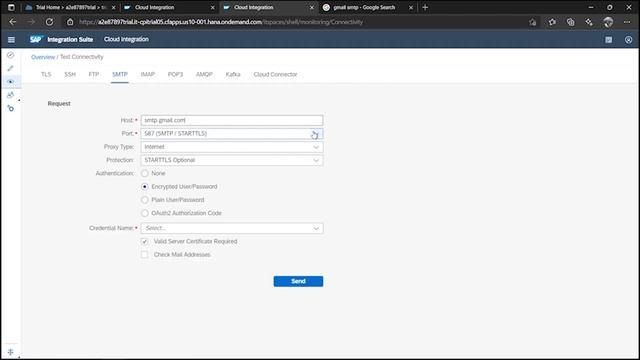Viewport: 640px width, 360px height.
Task: Switch to the POP3 tab
Action: (176, 74)
